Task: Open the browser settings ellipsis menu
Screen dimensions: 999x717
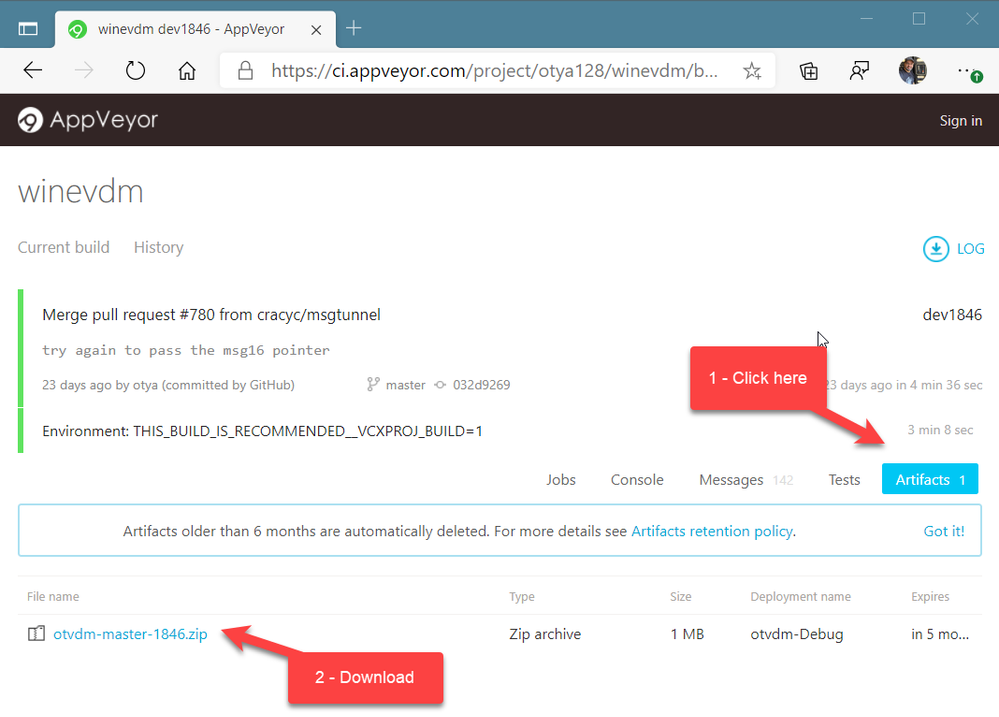Action: 968,71
